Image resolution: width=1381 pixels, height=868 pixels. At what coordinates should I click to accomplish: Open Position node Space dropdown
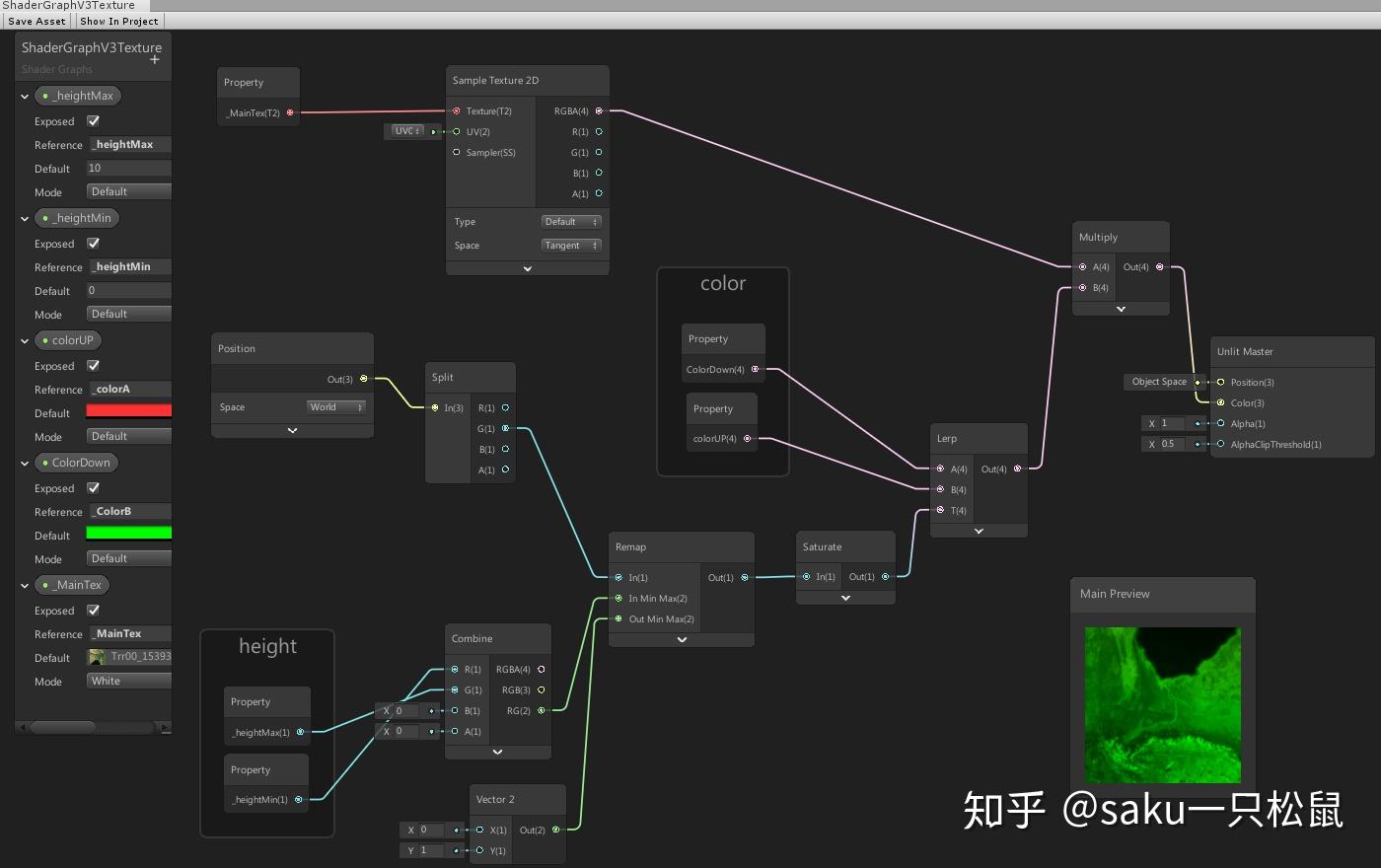pos(336,407)
